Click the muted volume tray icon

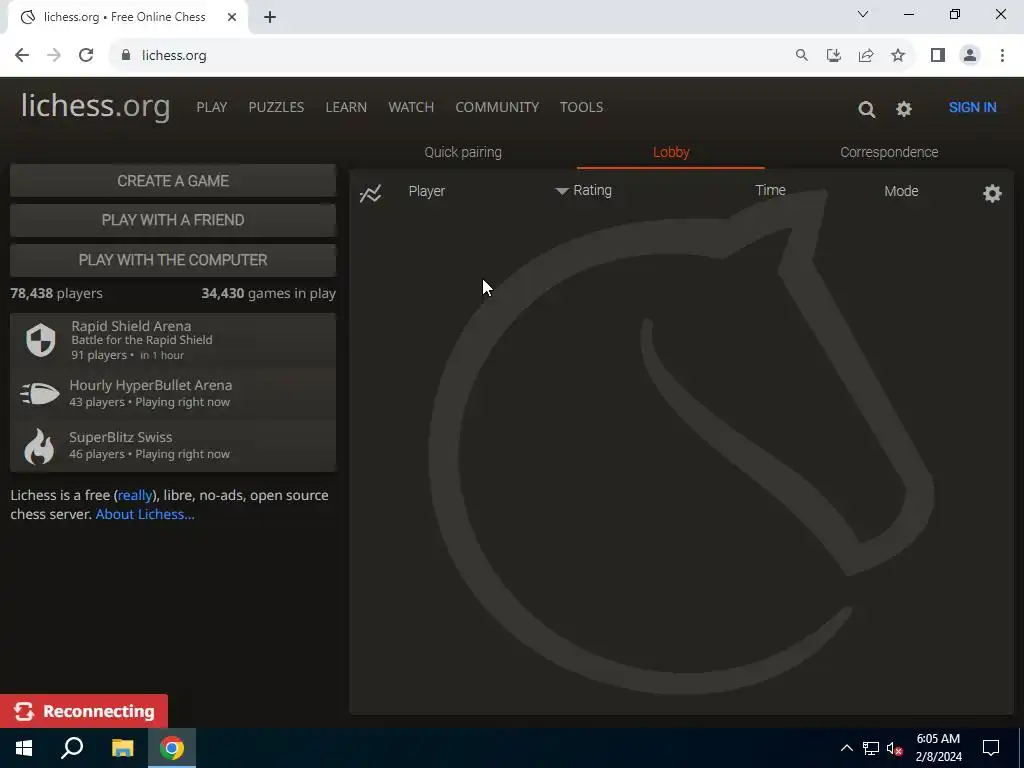(x=895, y=748)
